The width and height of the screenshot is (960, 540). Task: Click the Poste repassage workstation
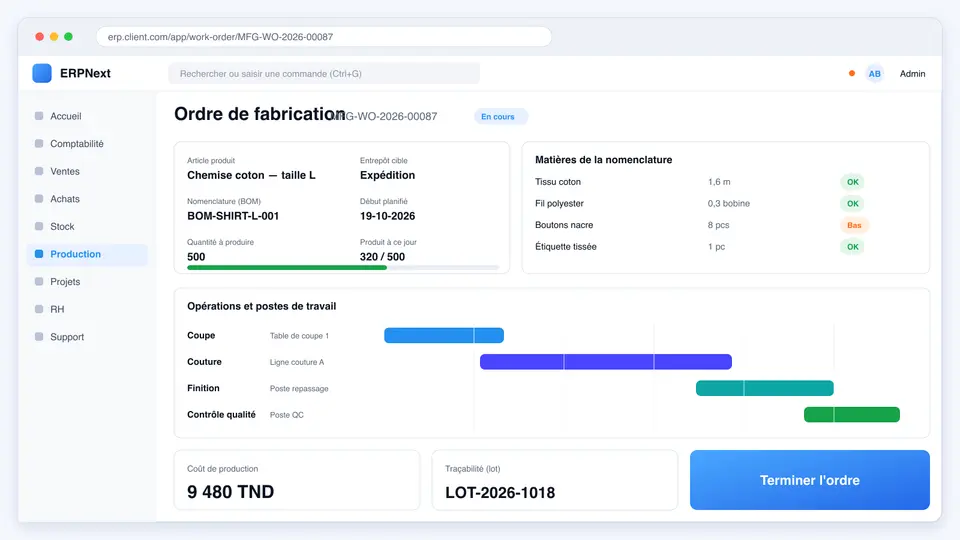click(299, 389)
